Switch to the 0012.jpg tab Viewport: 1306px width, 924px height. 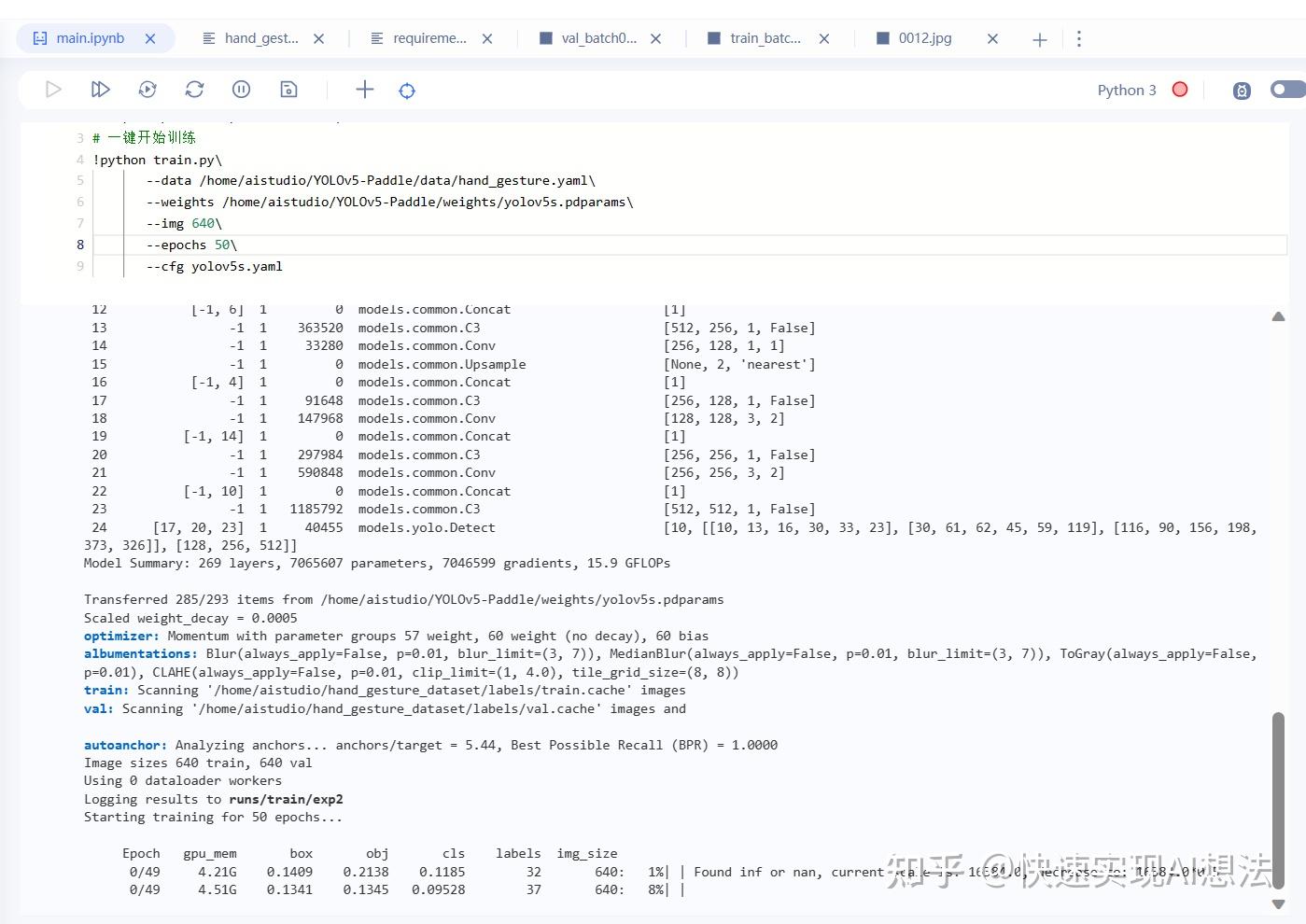[x=924, y=38]
